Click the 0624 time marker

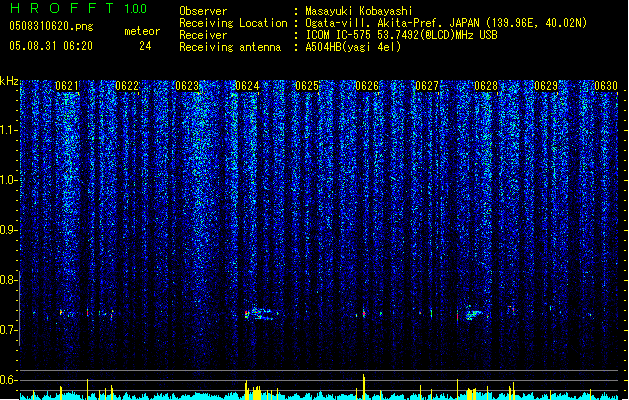point(247,86)
